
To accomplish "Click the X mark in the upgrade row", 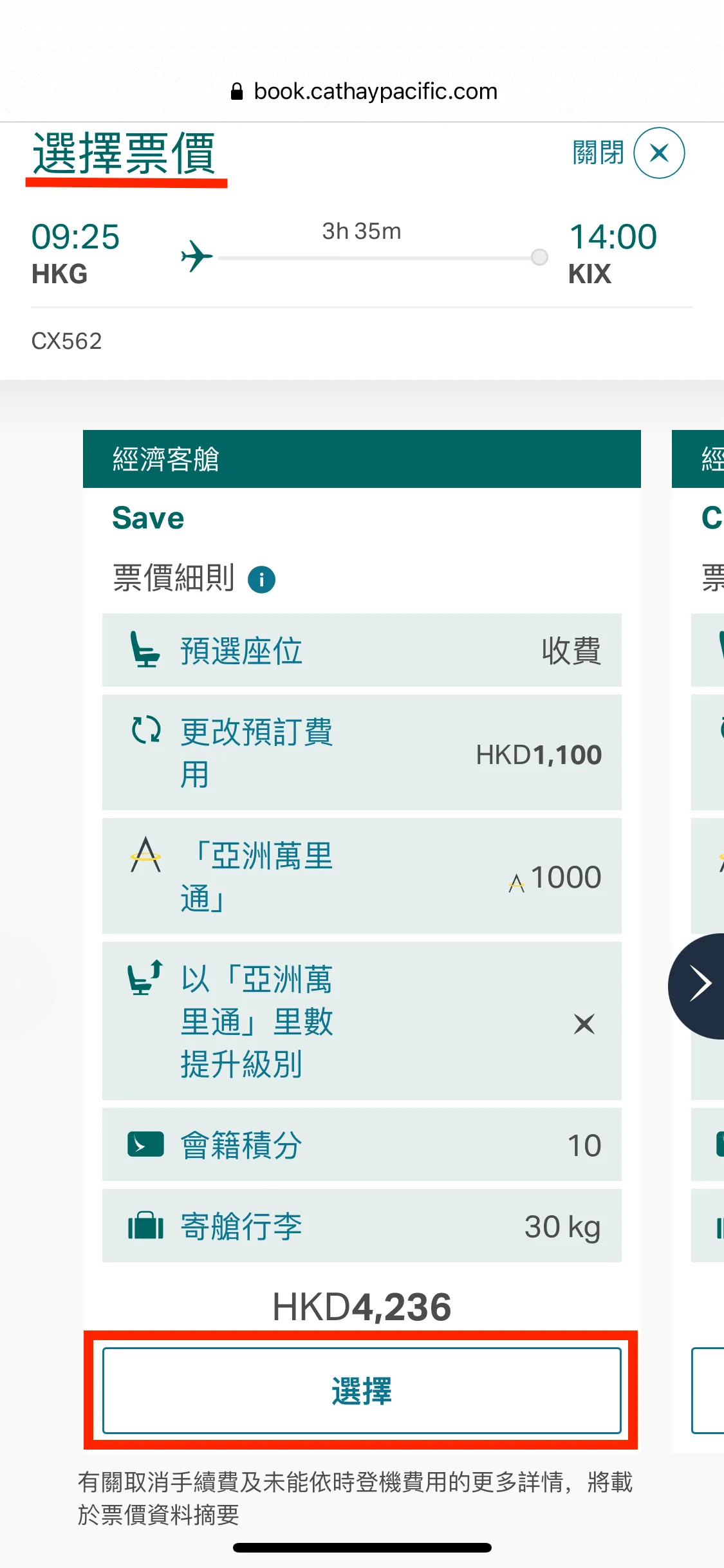I will click(x=584, y=1023).
